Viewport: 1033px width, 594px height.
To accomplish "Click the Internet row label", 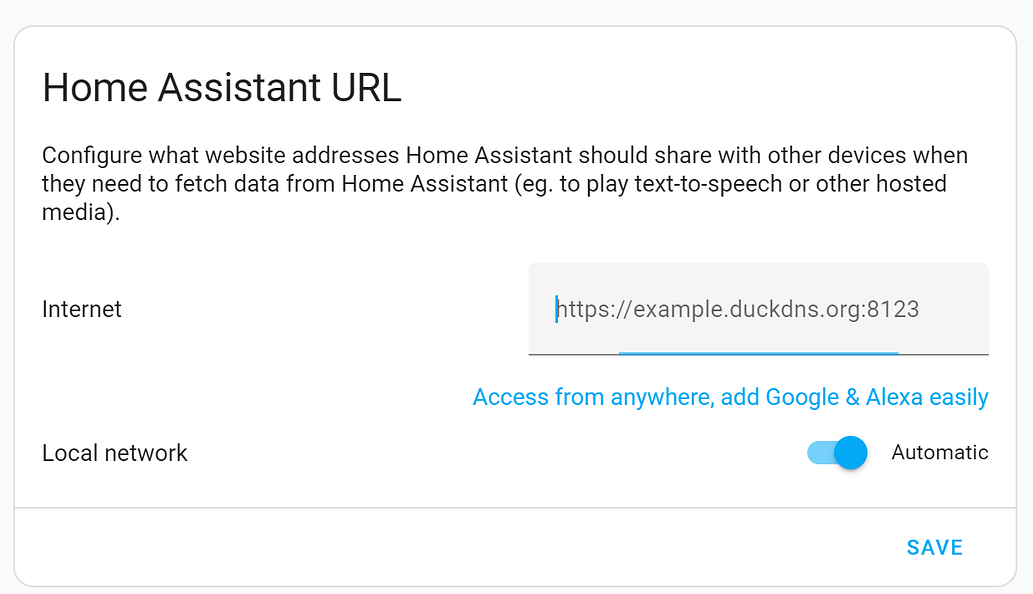I will point(81,309).
